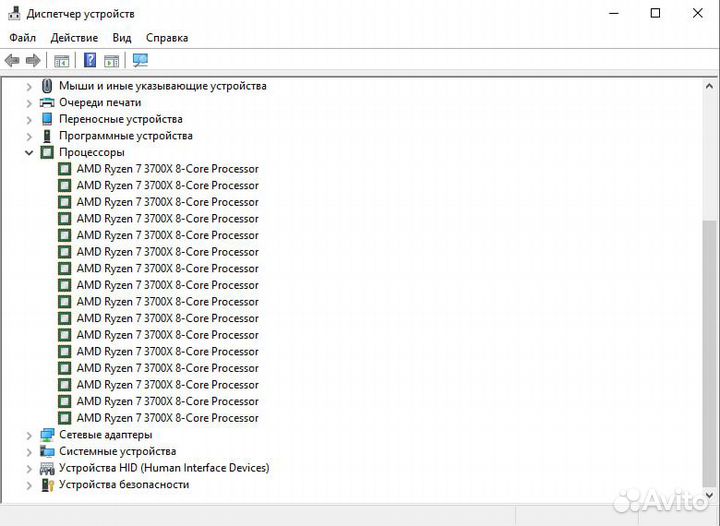Select the Очереди печати printer icon

click(x=47, y=102)
